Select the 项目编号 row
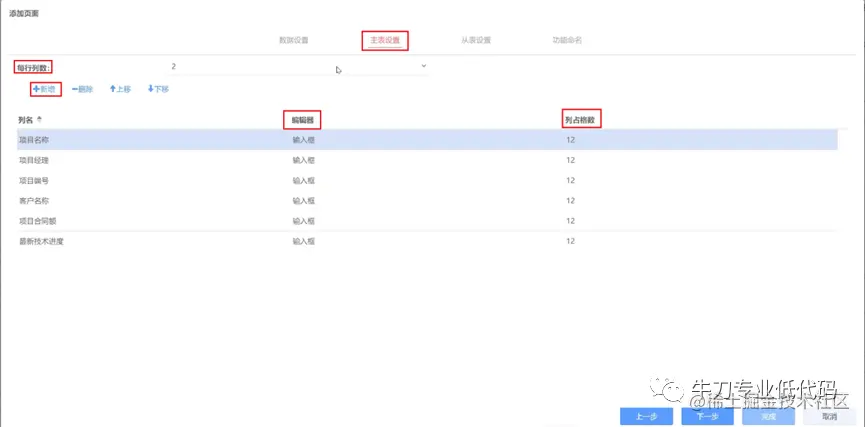This screenshot has width=865, height=427. point(427,180)
